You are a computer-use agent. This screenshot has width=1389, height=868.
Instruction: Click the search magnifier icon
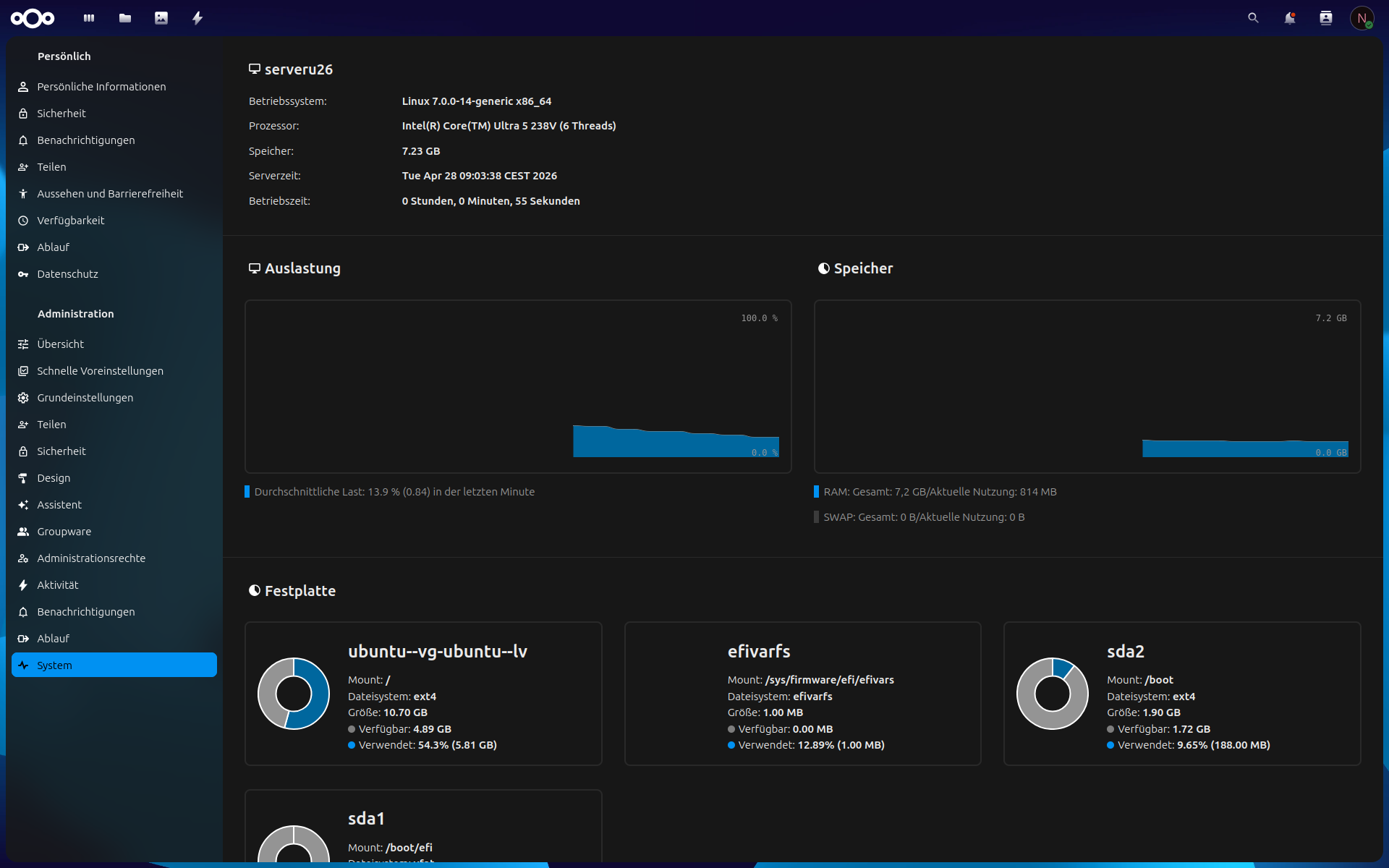click(x=1253, y=18)
